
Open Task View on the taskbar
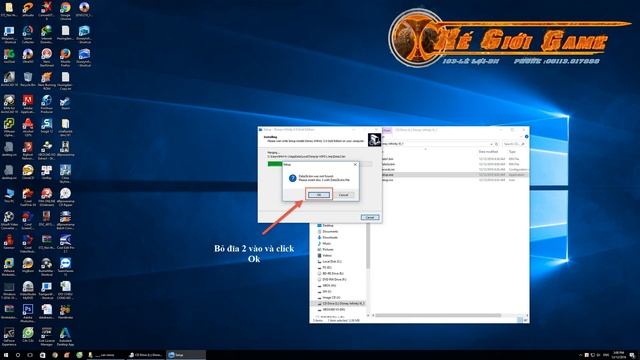pyautogui.click(x=30, y=355)
